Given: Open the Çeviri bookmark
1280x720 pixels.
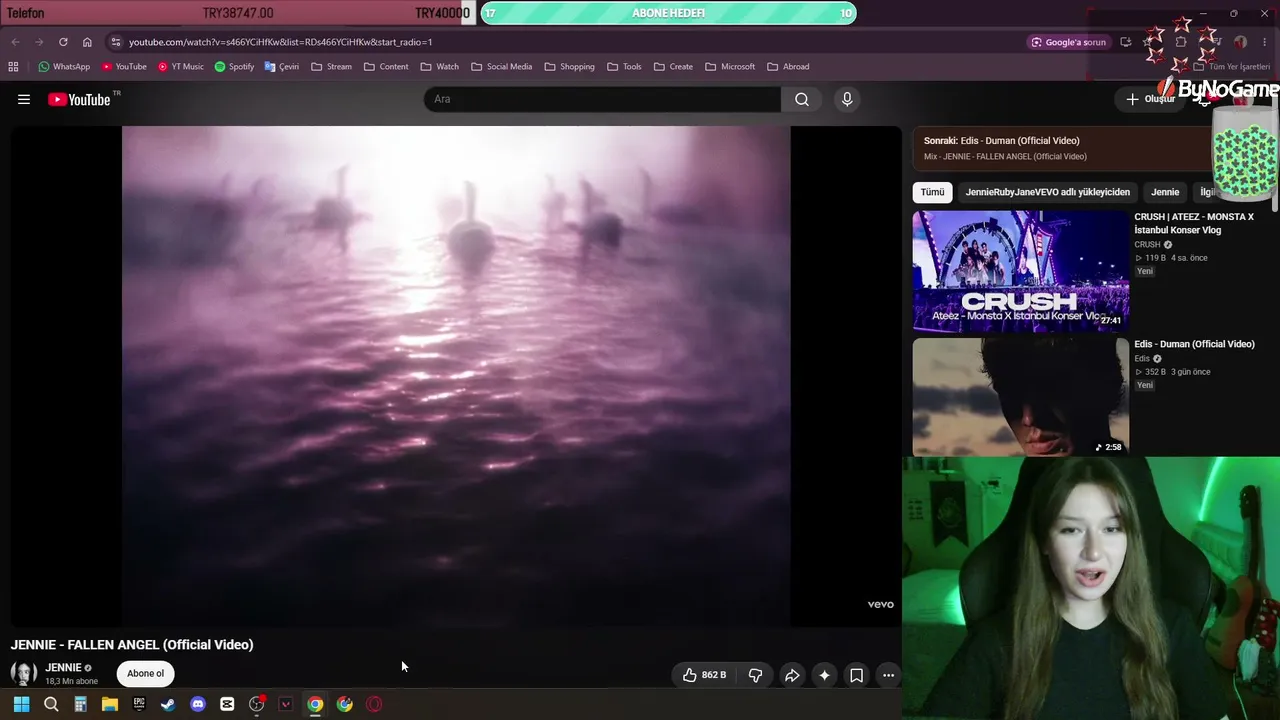Looking at the screenshot, I should (x=282, y=67).
